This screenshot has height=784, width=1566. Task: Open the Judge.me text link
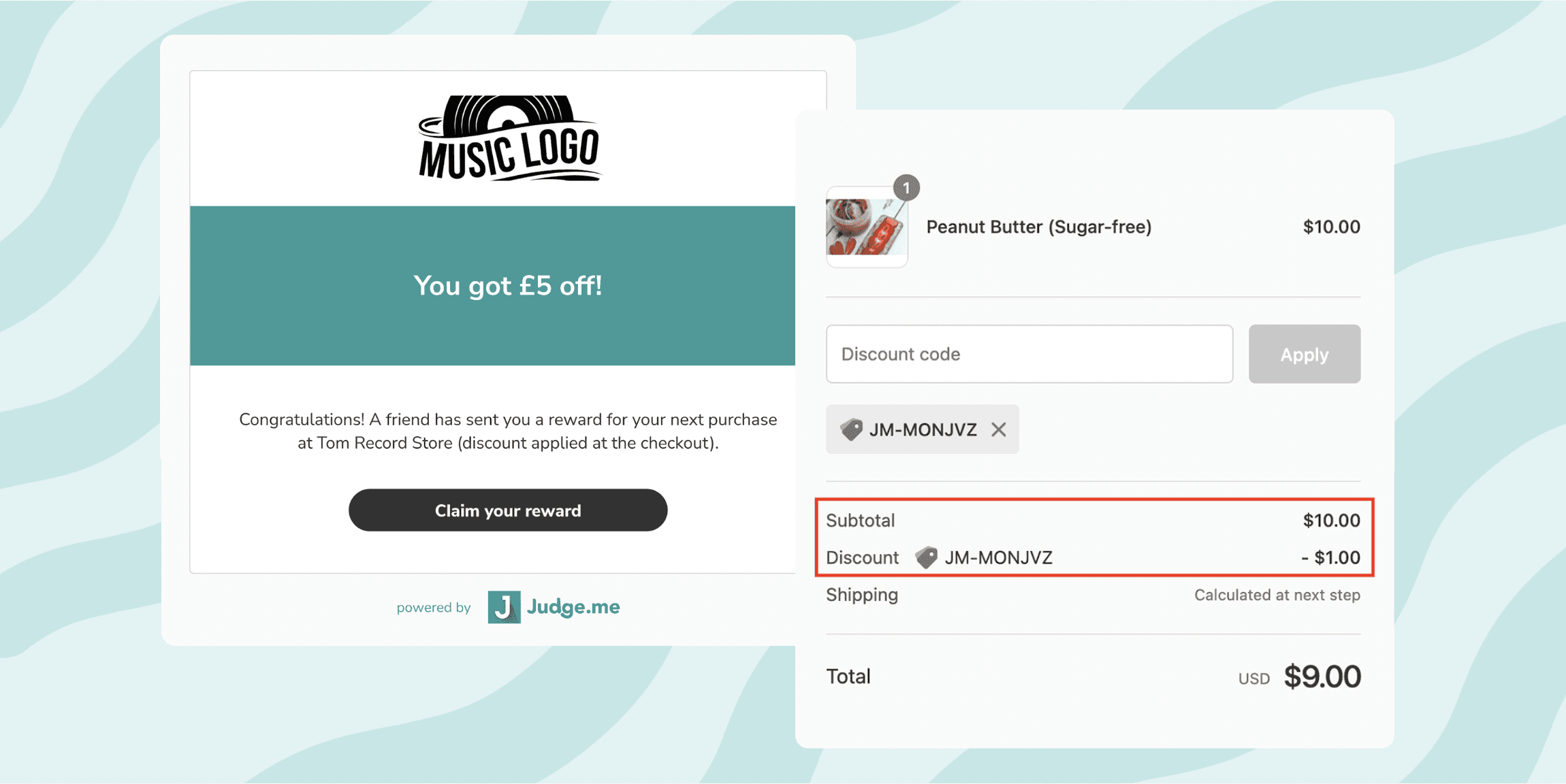tap(573, 607)
